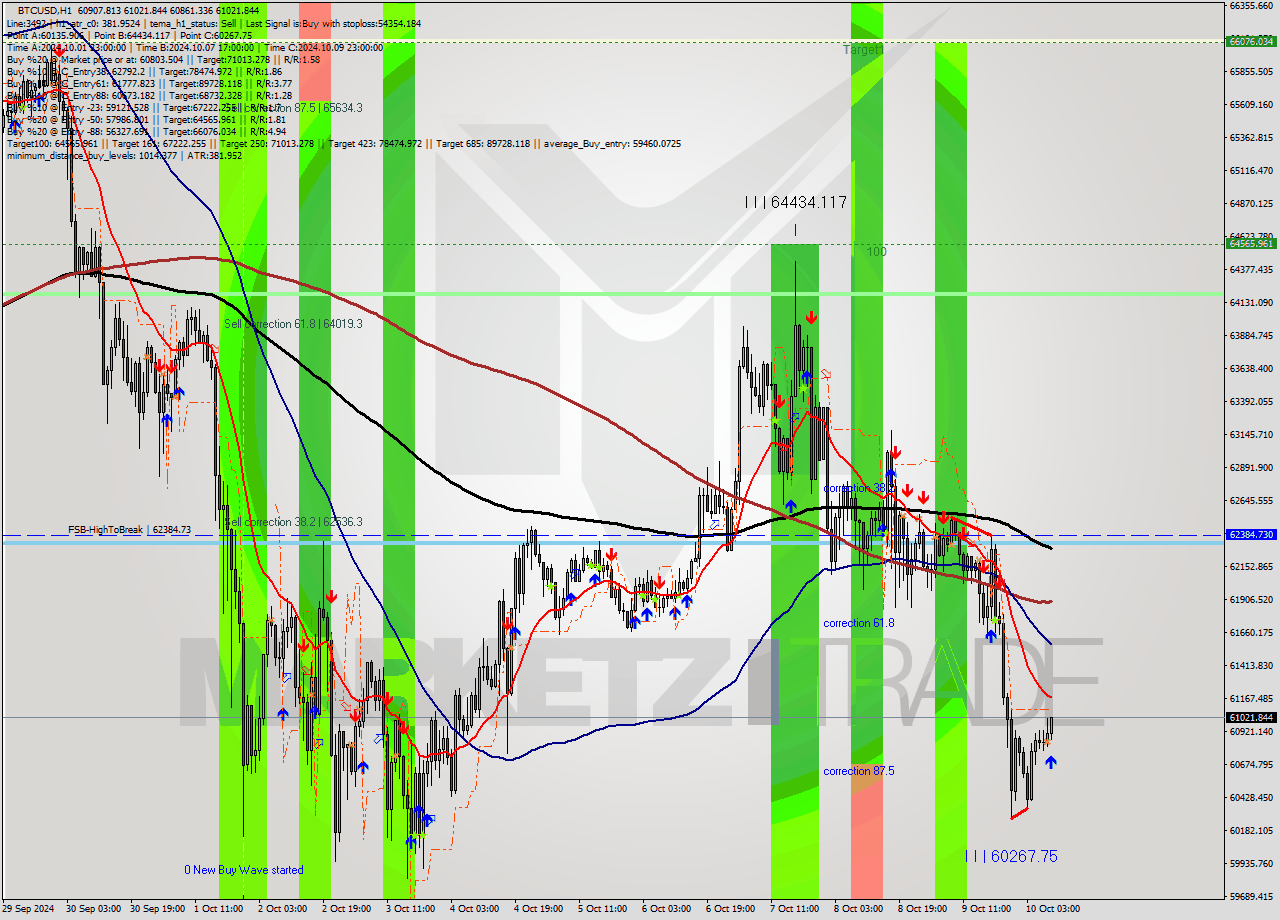Click the '0 New Buy Wave started' text
This screenshot has height=920, width=1280.
tap(243, 870)
